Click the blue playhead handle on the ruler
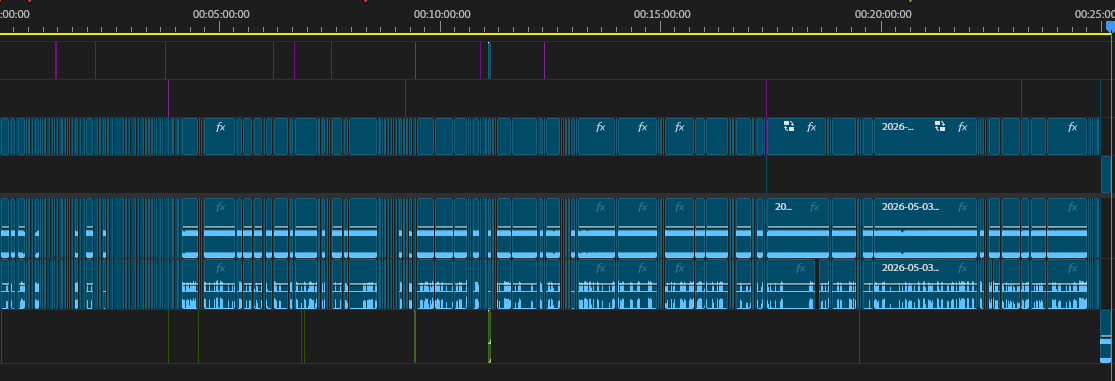The image size is (1115, 381). pos(1111,26)
